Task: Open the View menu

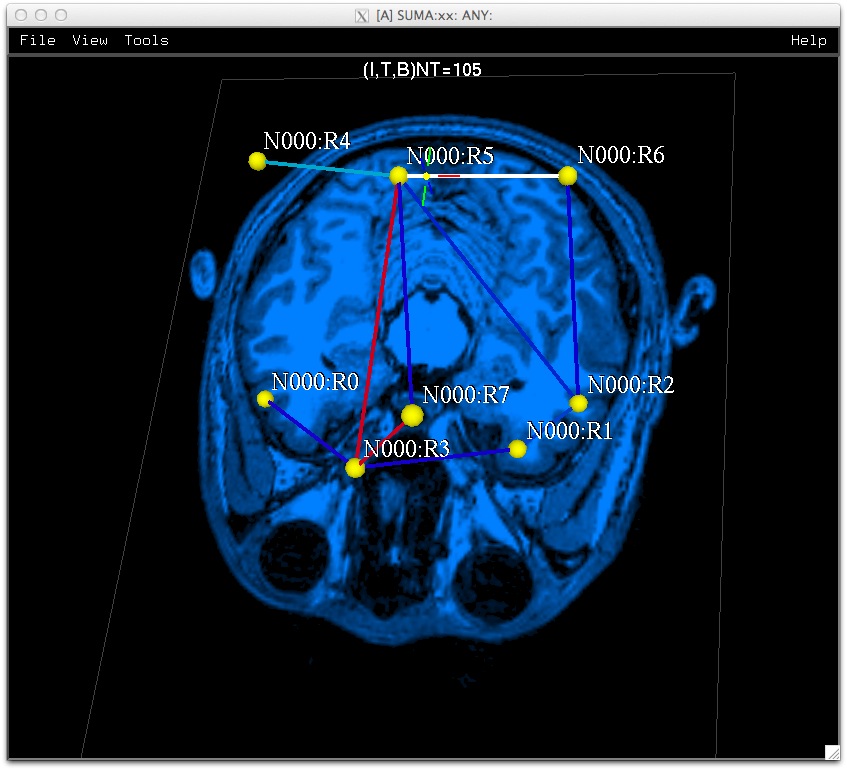Action: (89, 40)
